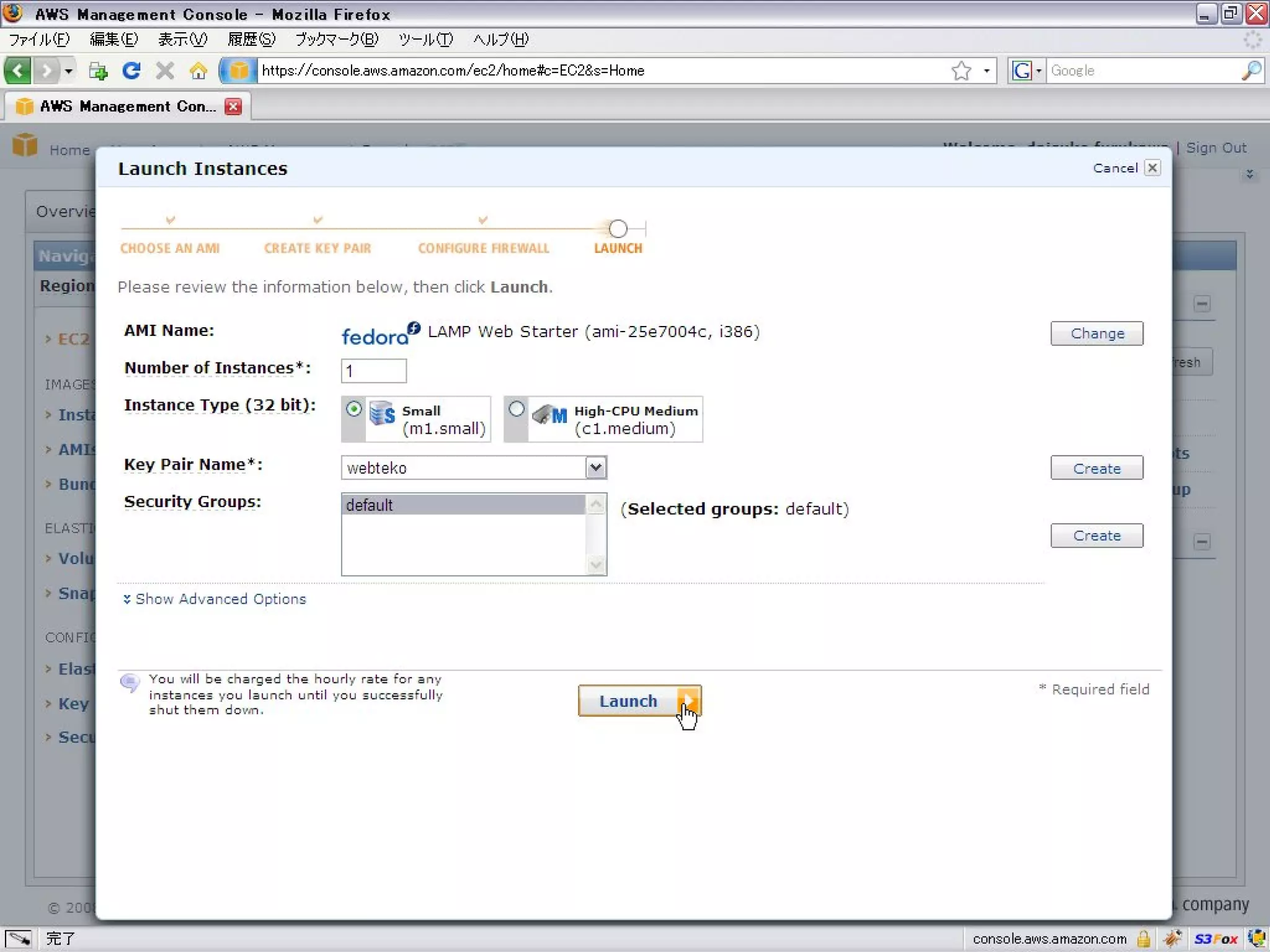This screenshot has height=952, width=1270.
Task: Click the security groups scroll up arrow
Action: pyautogui.click(x=595, y=505)
